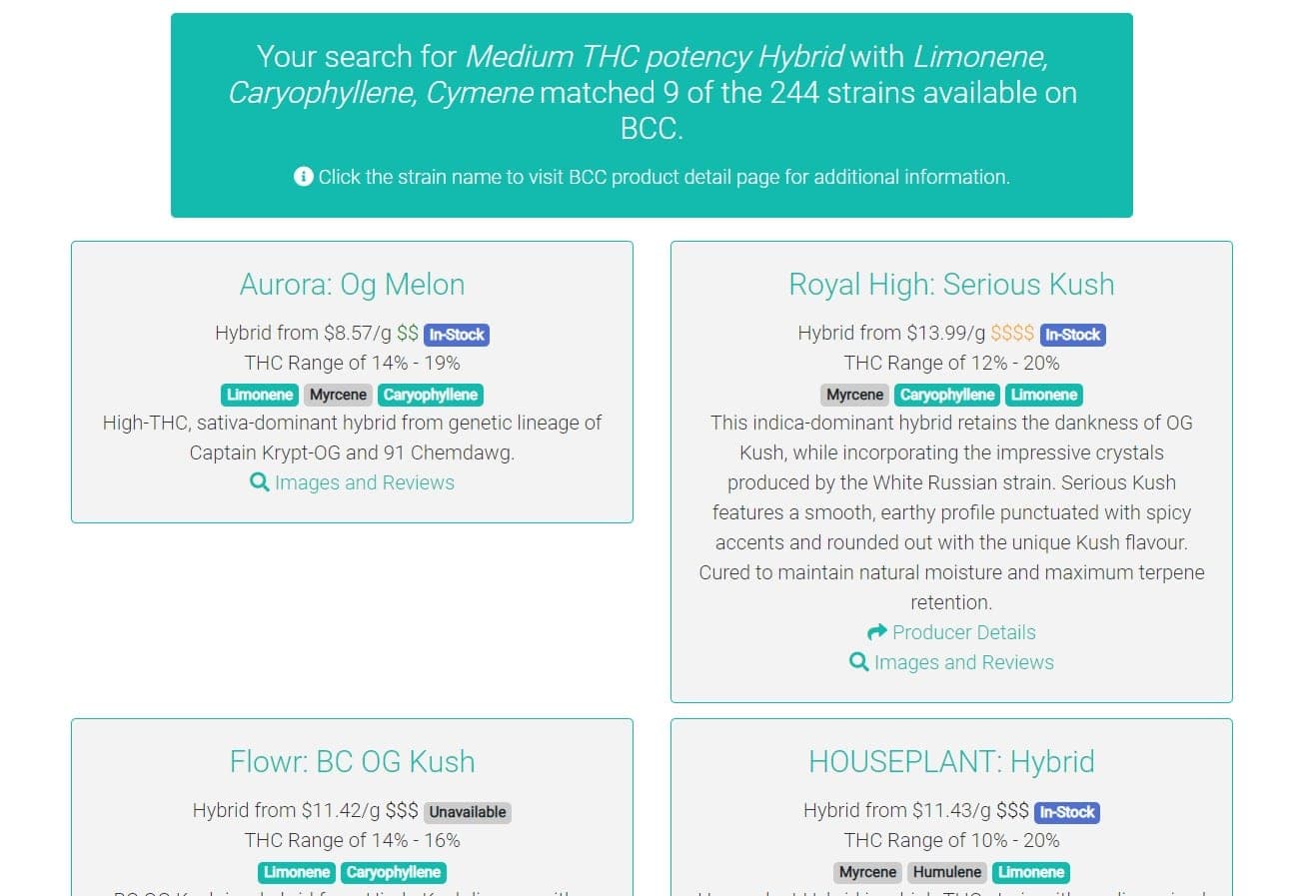Click the Caryophyllene tag on Serious Kush

tap(947, 395)
